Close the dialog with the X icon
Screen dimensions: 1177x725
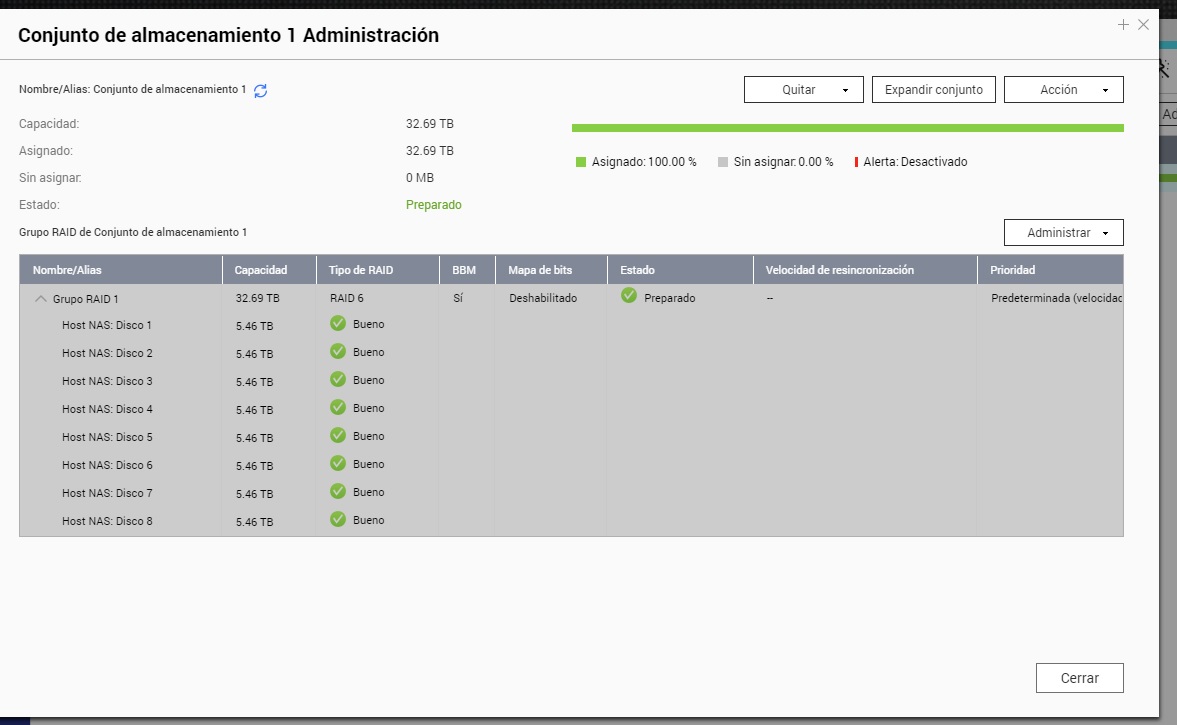click(1144, 25)
